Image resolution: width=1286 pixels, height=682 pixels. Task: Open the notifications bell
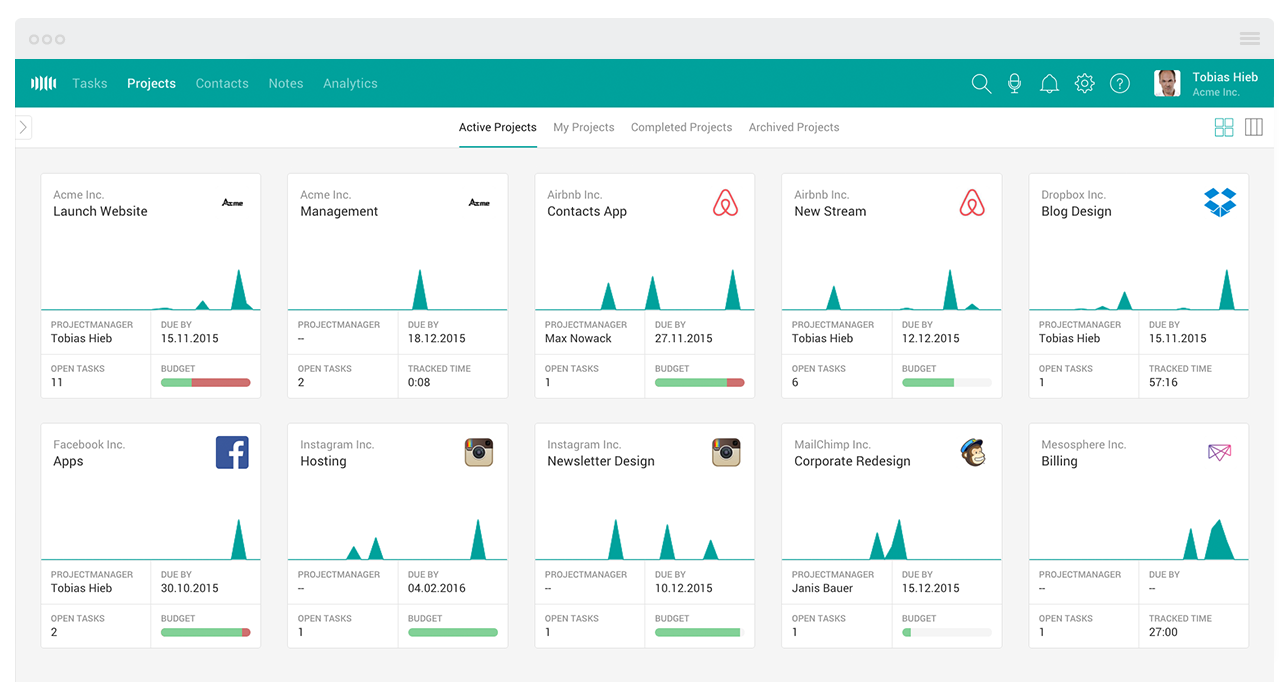(1049, 84)
